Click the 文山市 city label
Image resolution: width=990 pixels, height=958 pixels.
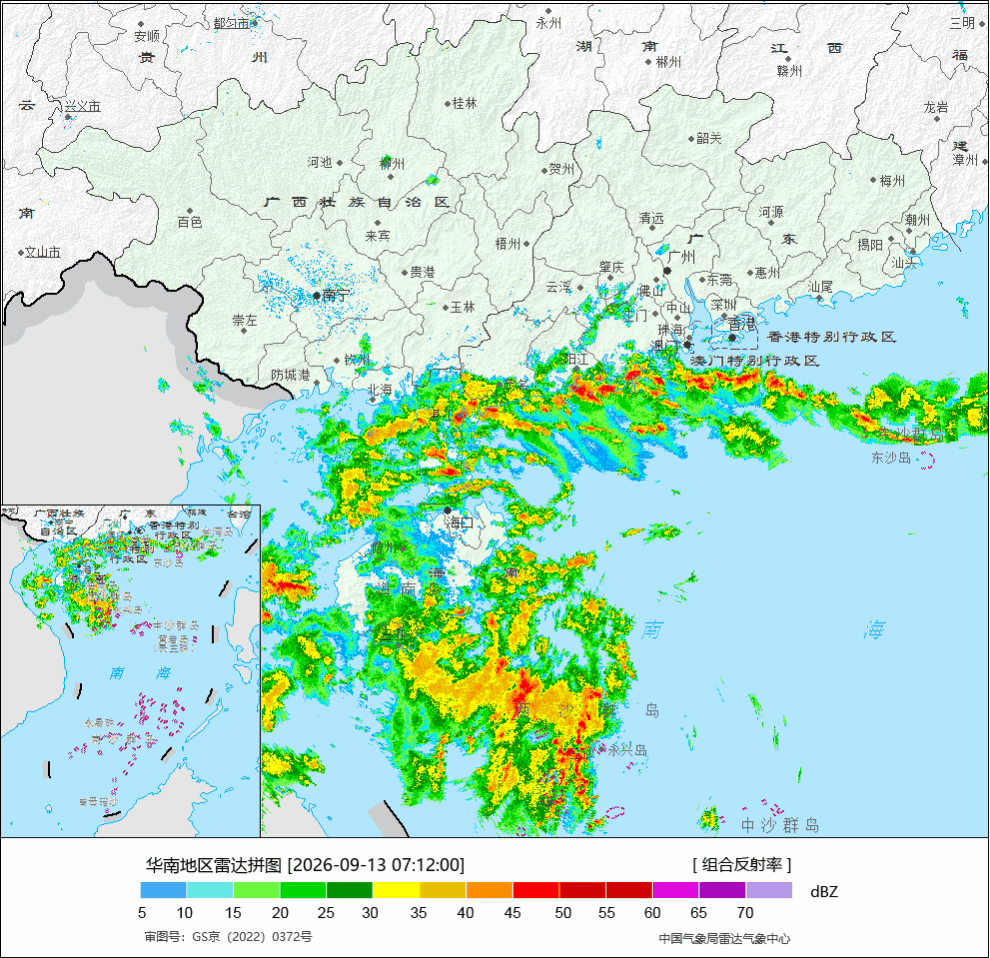[x=43, y=252]
